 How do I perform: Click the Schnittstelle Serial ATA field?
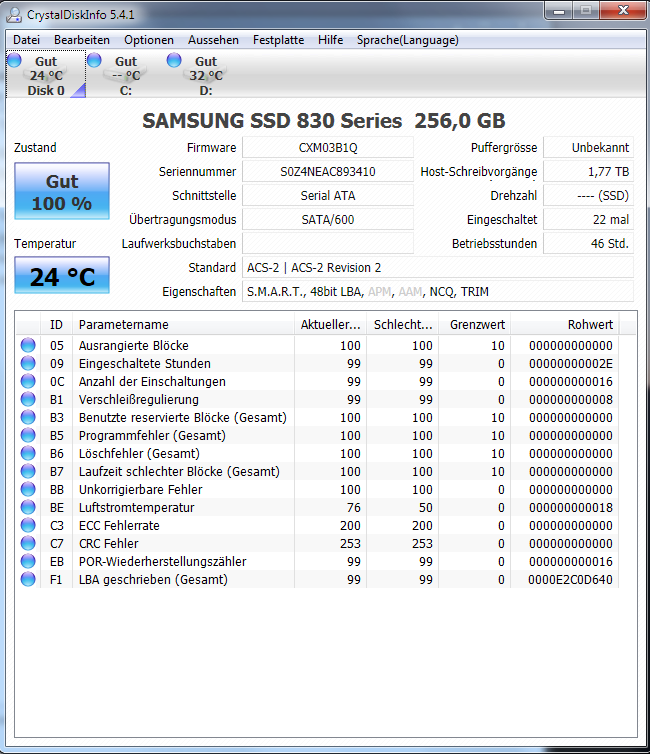(x=328, y=196)
